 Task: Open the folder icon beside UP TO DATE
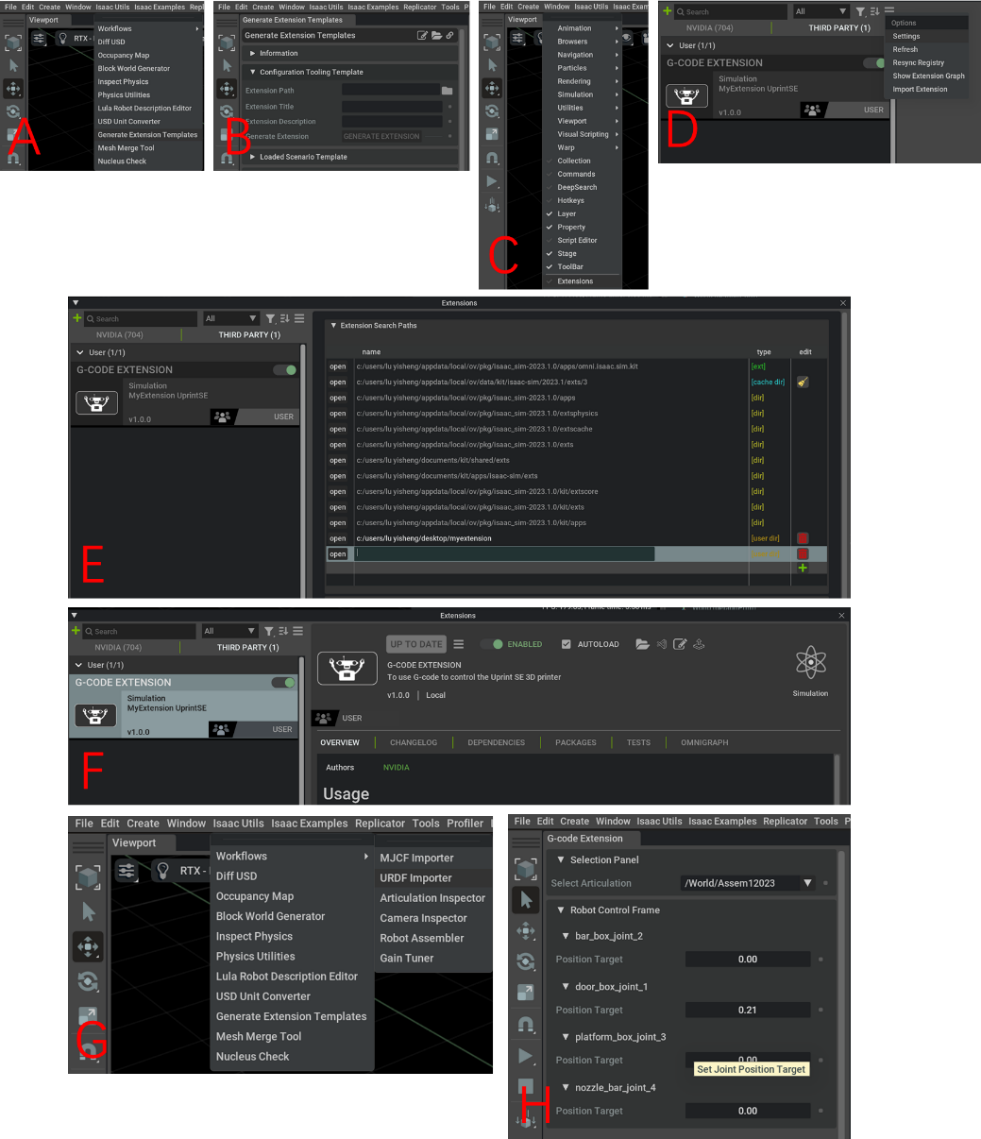[x=642, y=644]
